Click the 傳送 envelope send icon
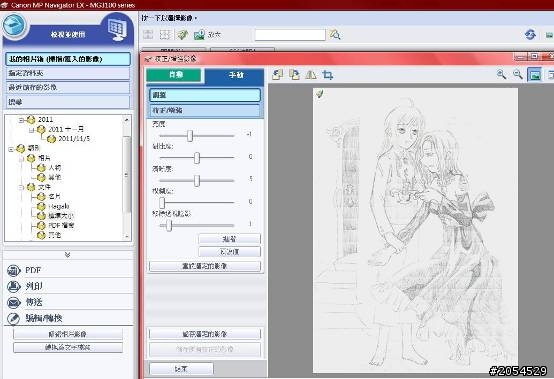This screenshot has height=379, width=554. pos(13,302)
